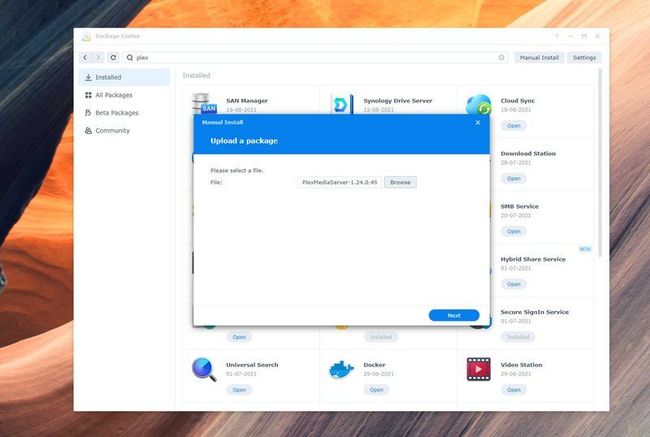
Task: Open Beta Packages in the sidebar
Action: (x=124, y=113)
